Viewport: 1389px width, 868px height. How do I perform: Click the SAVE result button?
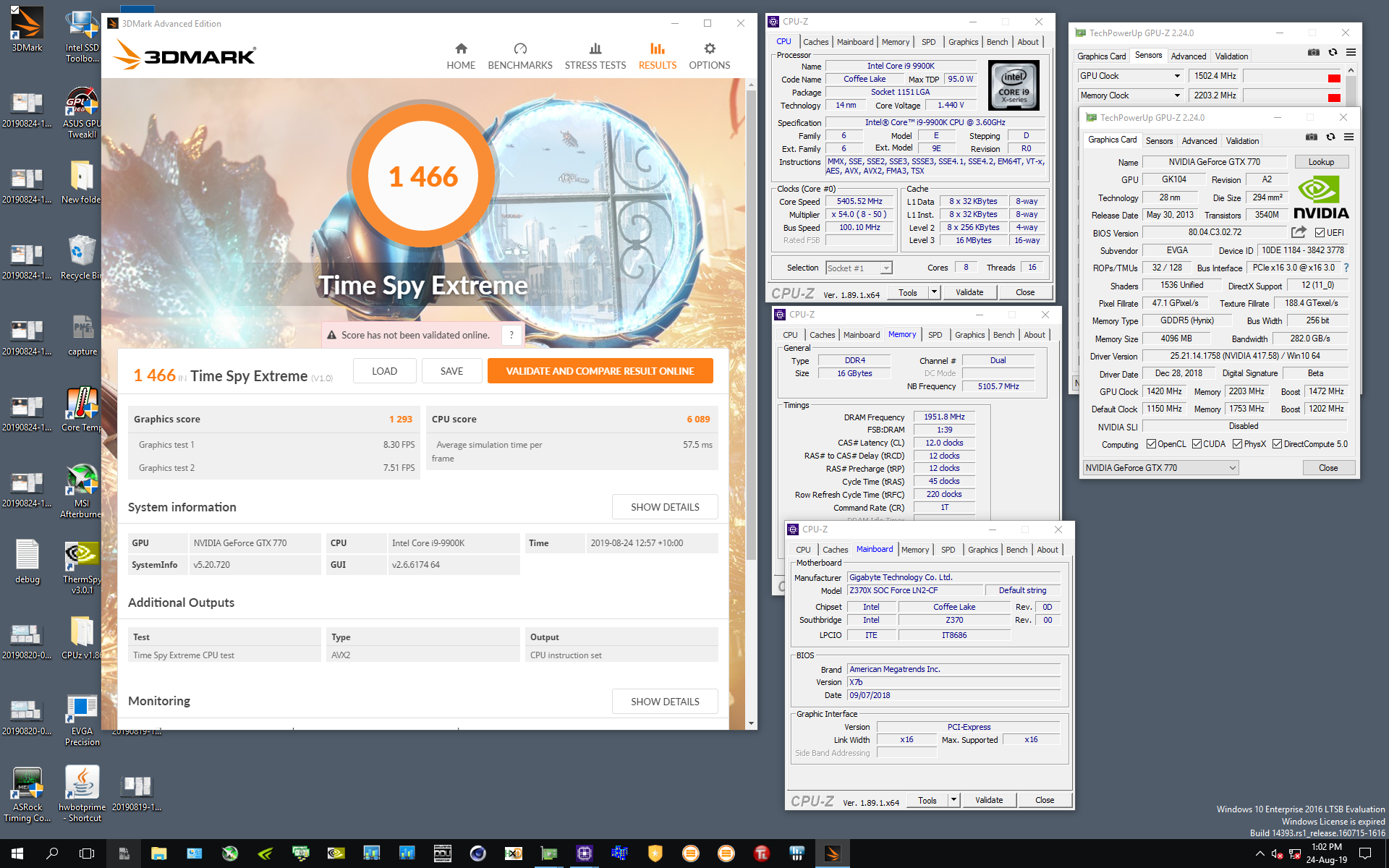pyautogui.click(x=451, y=371)
